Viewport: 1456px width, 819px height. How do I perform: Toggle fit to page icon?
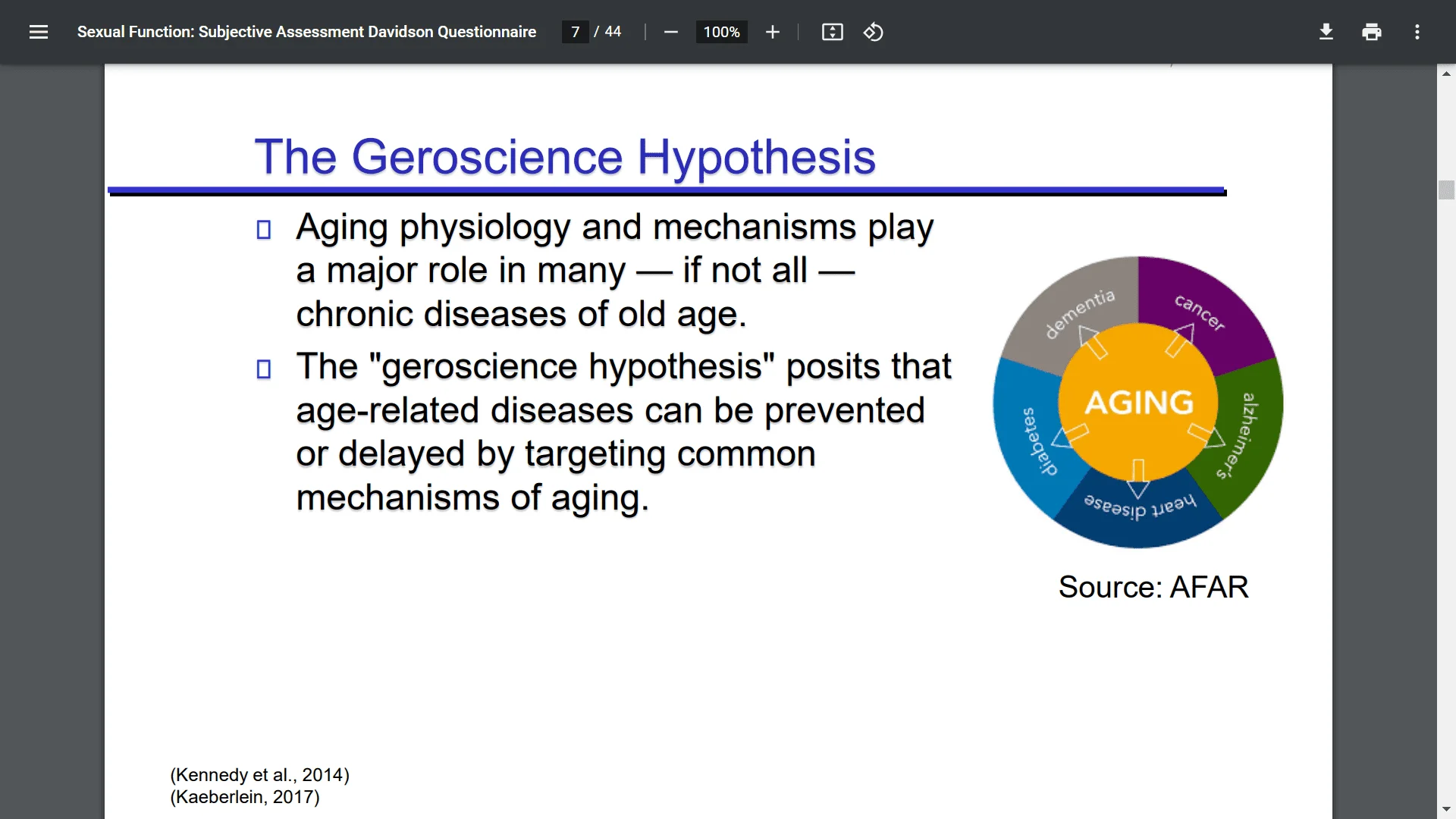[x=832, y=32]
